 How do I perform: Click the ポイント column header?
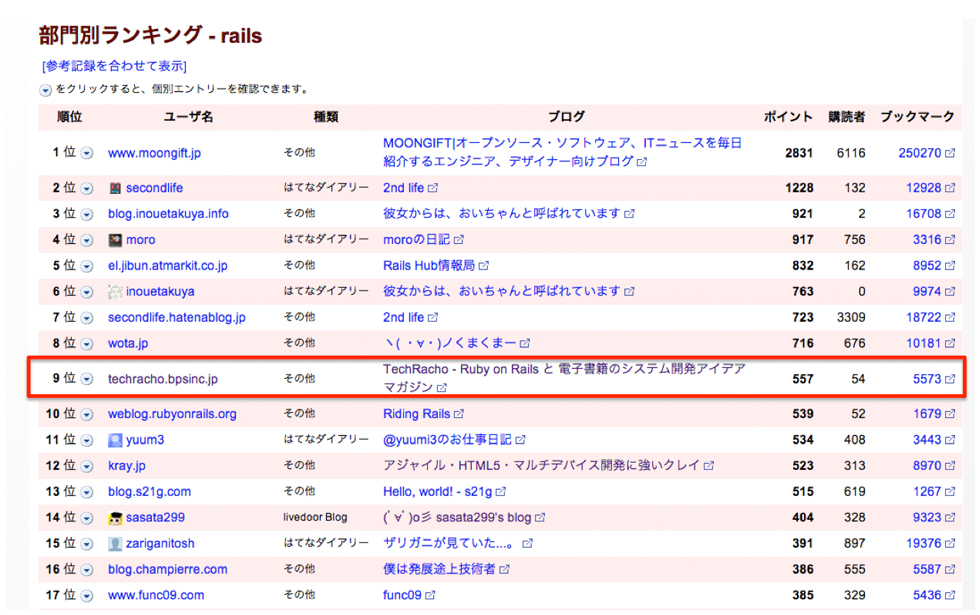788,117
